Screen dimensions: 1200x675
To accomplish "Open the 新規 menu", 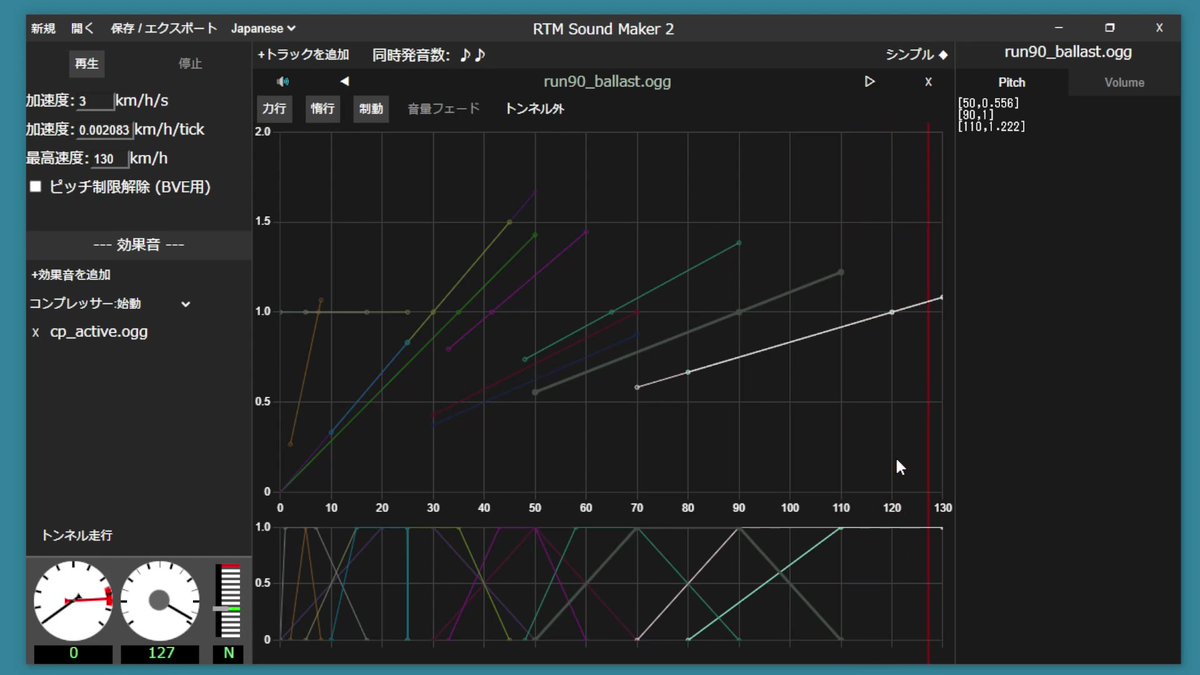I will pos(43,29).
